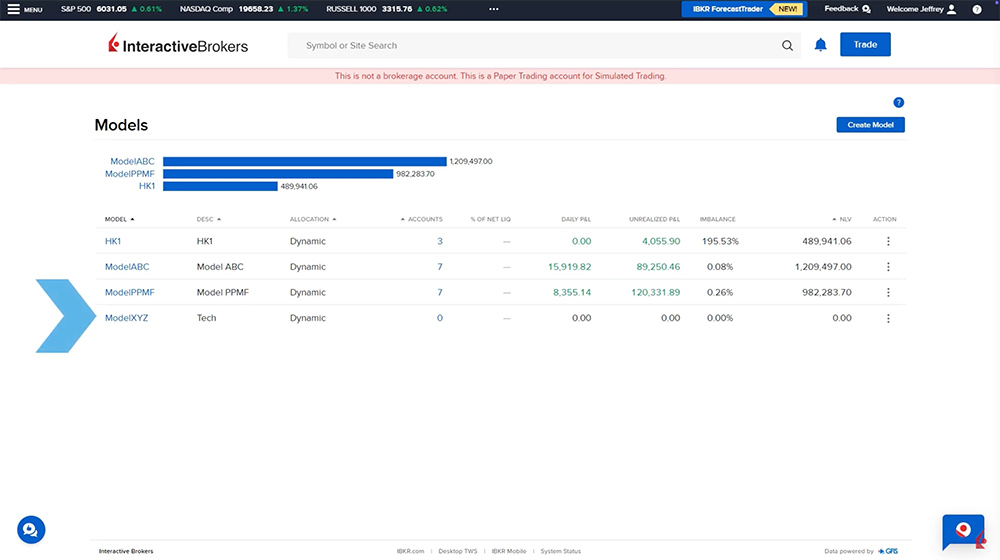Sort by % OF NET LIQ column header

pyautogui.click(x=490, y=219)
